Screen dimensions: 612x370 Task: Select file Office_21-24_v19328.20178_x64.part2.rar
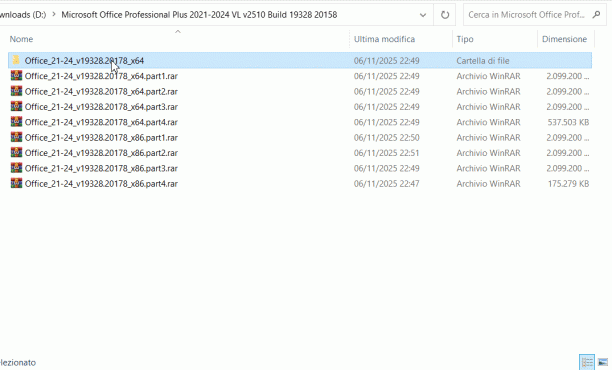(x=101, y=91)
